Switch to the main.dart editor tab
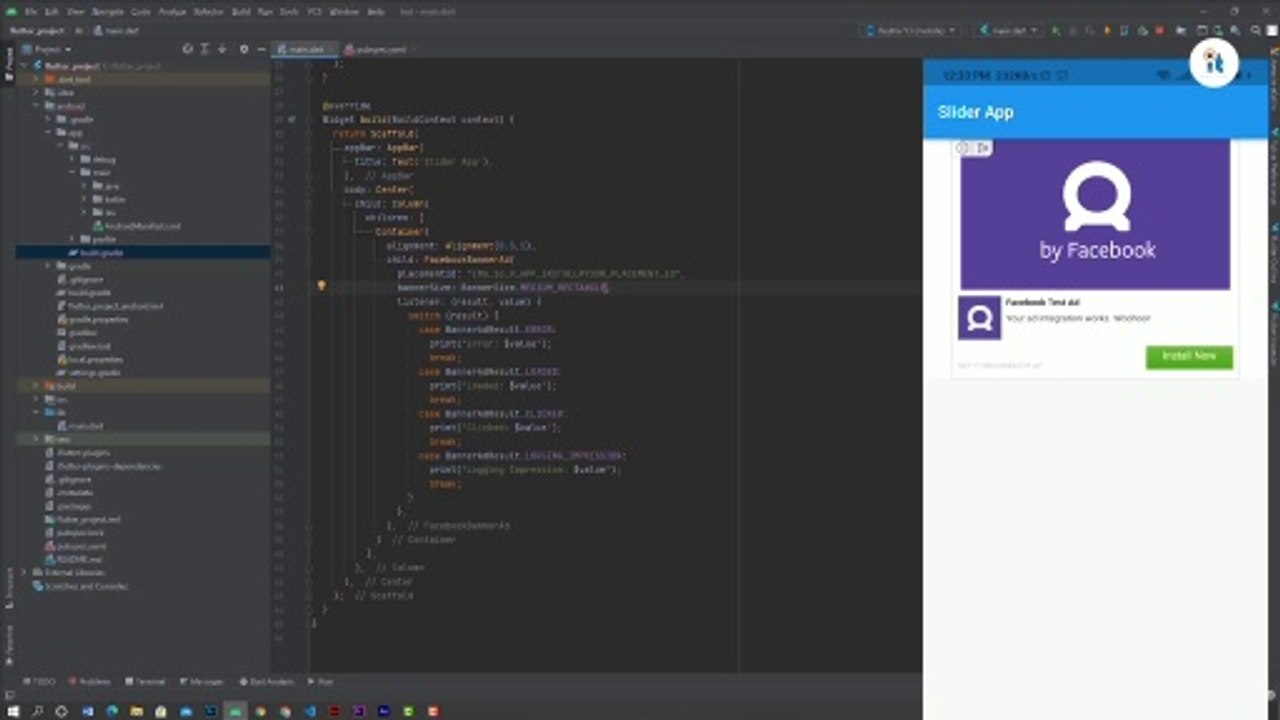Viewport: 1280px width, 720px height. click(x=304, y=49)
